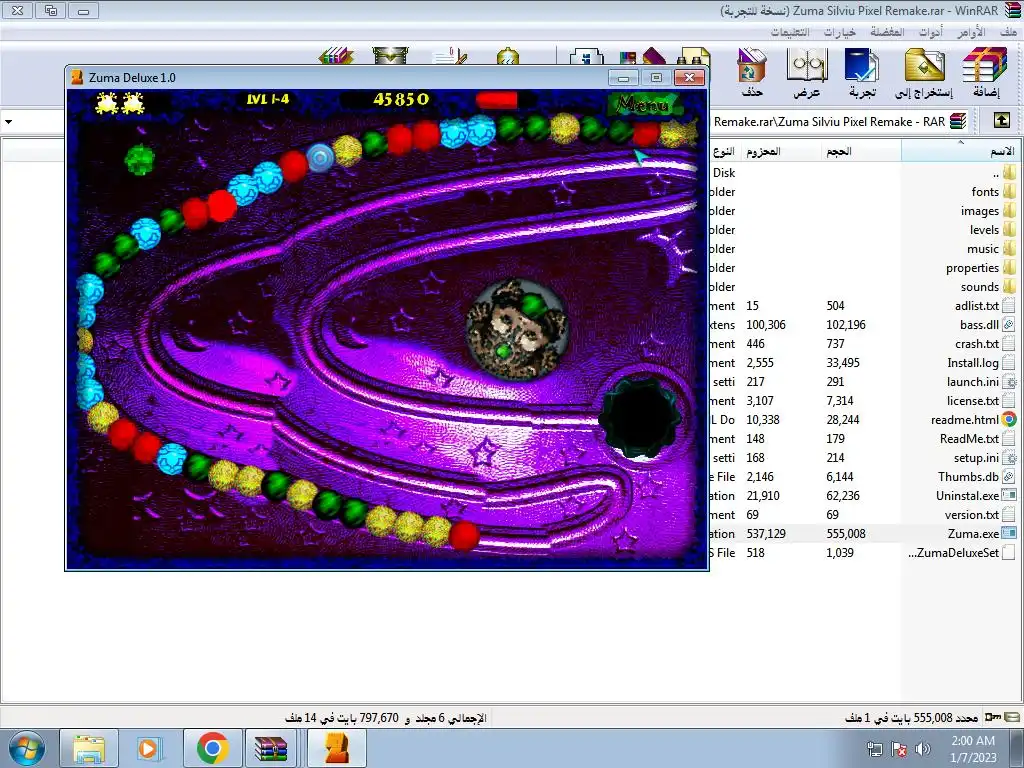
Task: Click the 7,314 size of license.txt
Action: point(840,401)
